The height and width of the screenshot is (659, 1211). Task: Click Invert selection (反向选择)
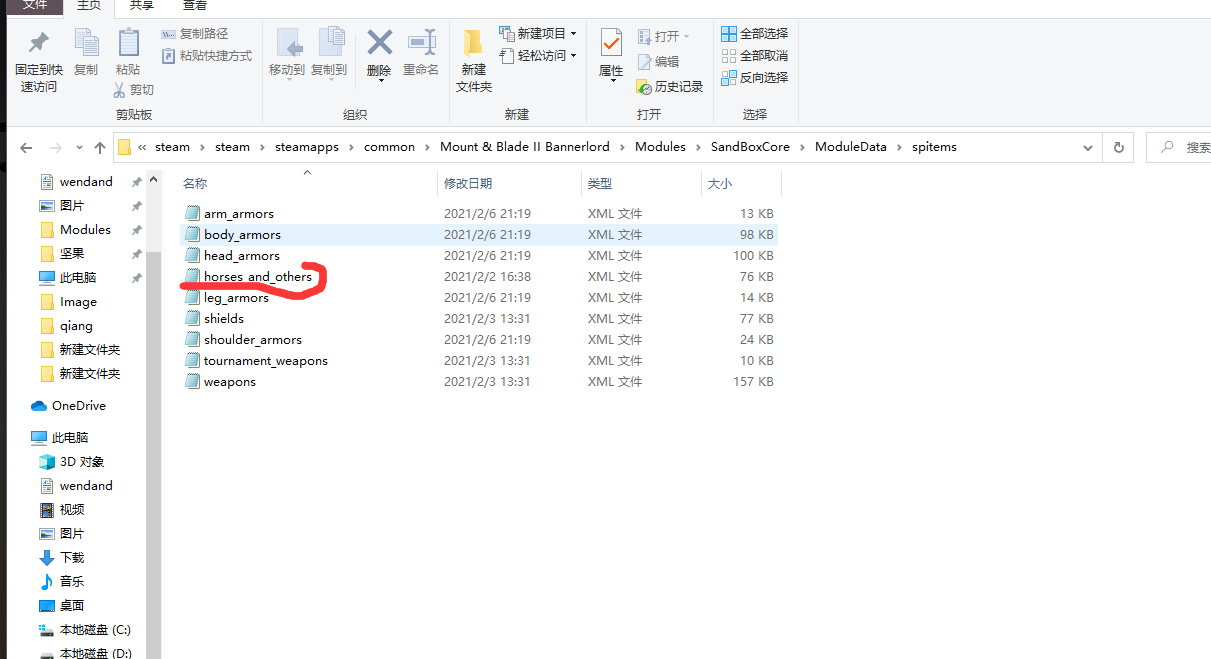[x=755, y=78]
